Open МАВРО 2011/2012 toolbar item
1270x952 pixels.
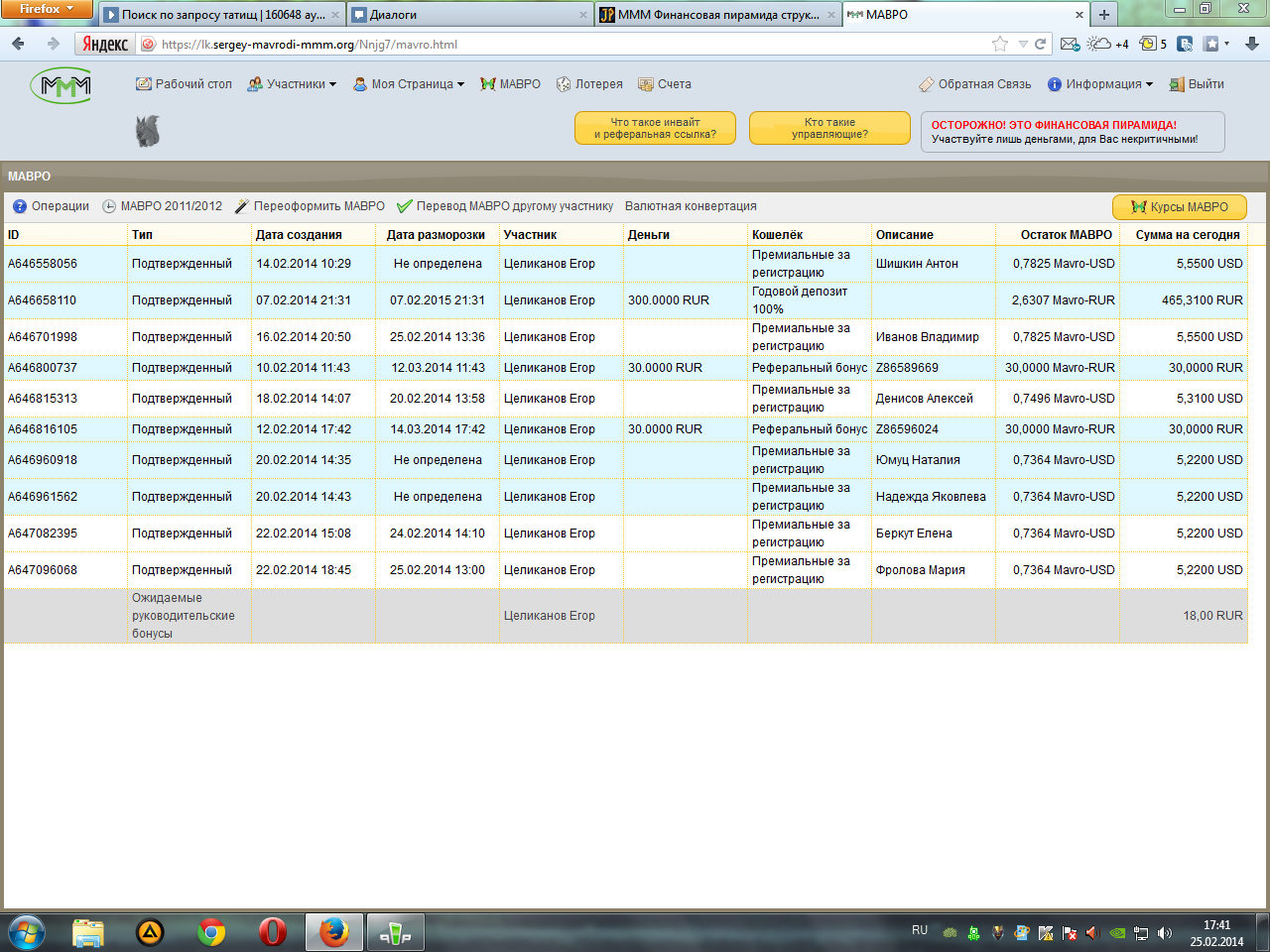coord(162,206)
